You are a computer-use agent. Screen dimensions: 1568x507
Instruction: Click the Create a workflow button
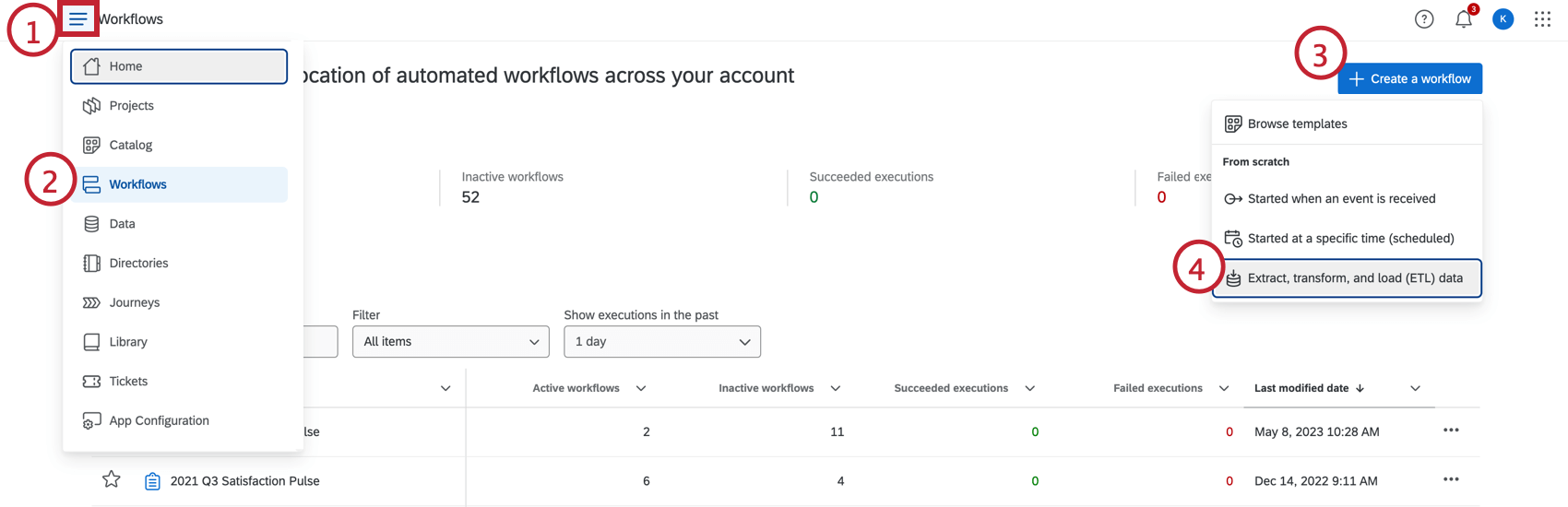[1409, 79]
